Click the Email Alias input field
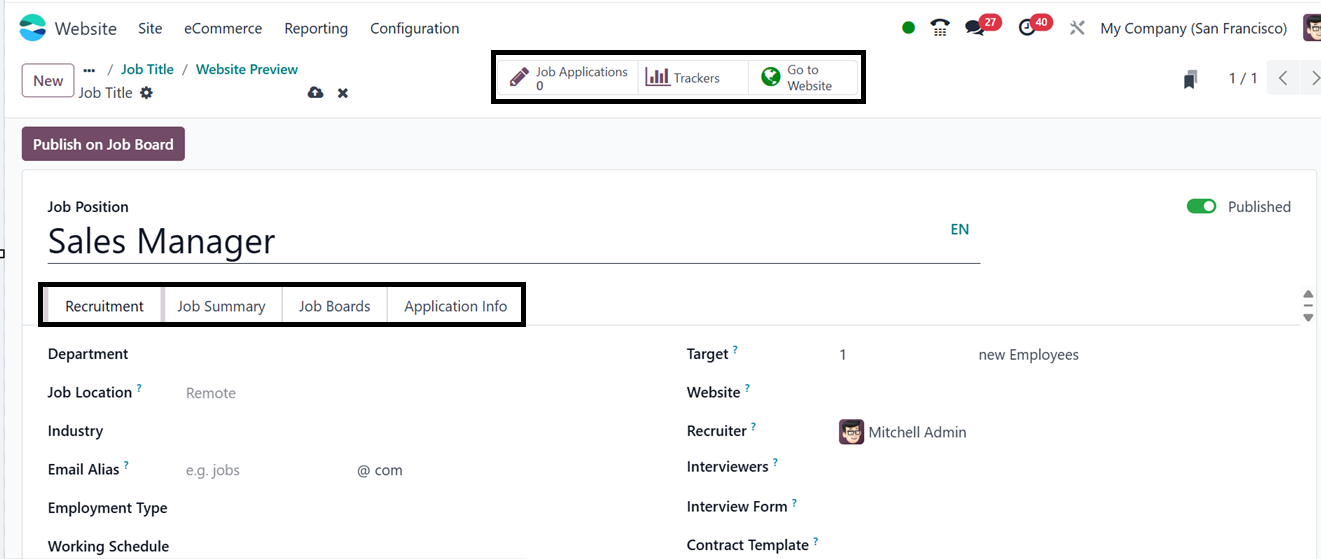This screenshot has height=559, width=1321. pos(265,470)
